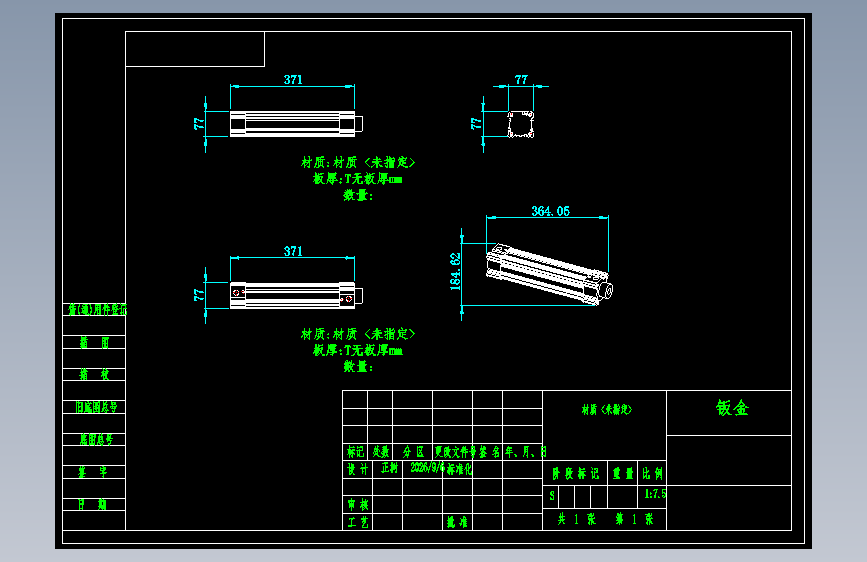This screenshot has height=562, width=867.
Task: Click the square end-view profile
Action: [521, 124]
